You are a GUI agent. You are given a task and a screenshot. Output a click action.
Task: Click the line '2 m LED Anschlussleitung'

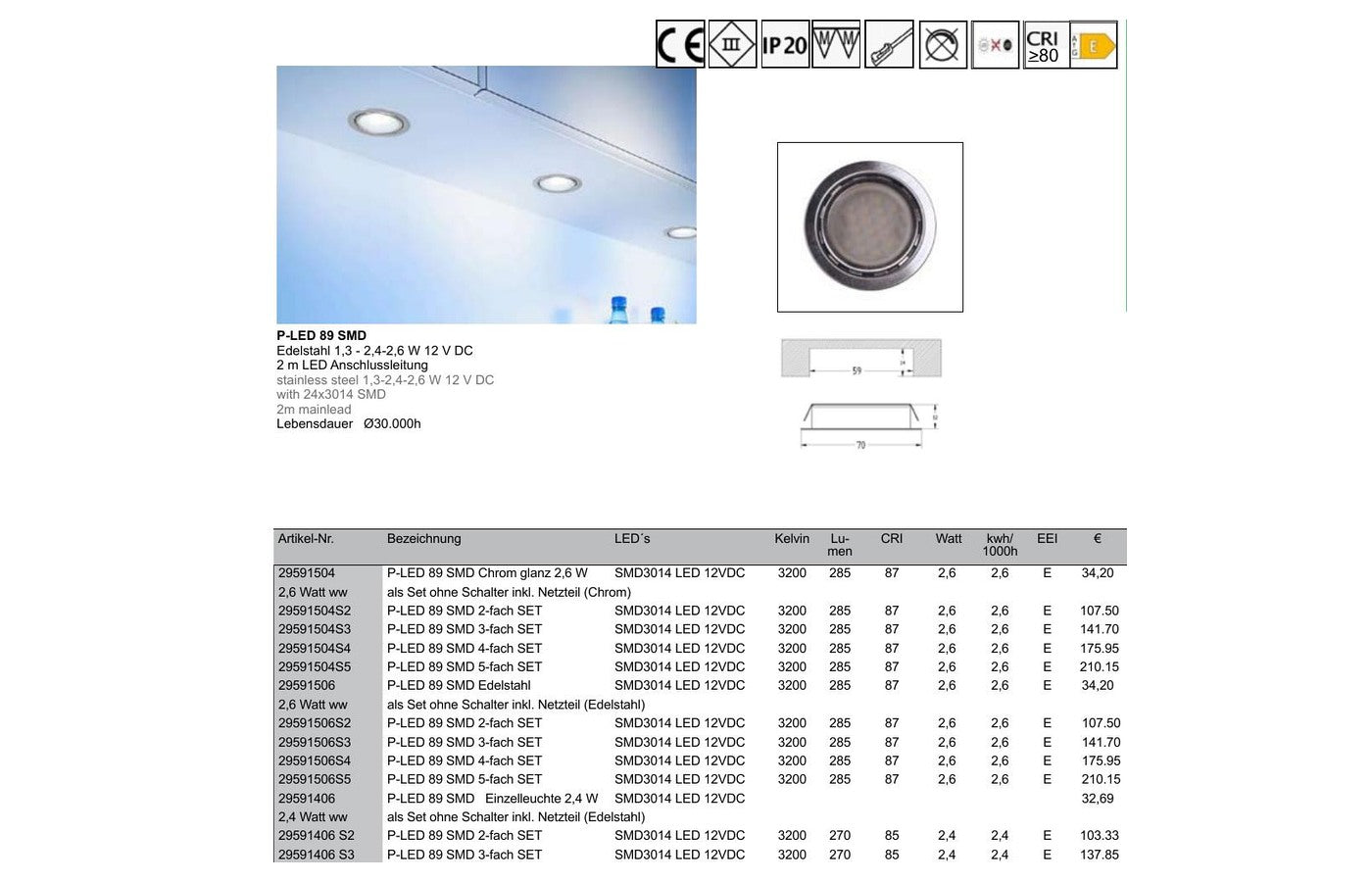pyautogui.click(x=352, y=366)
